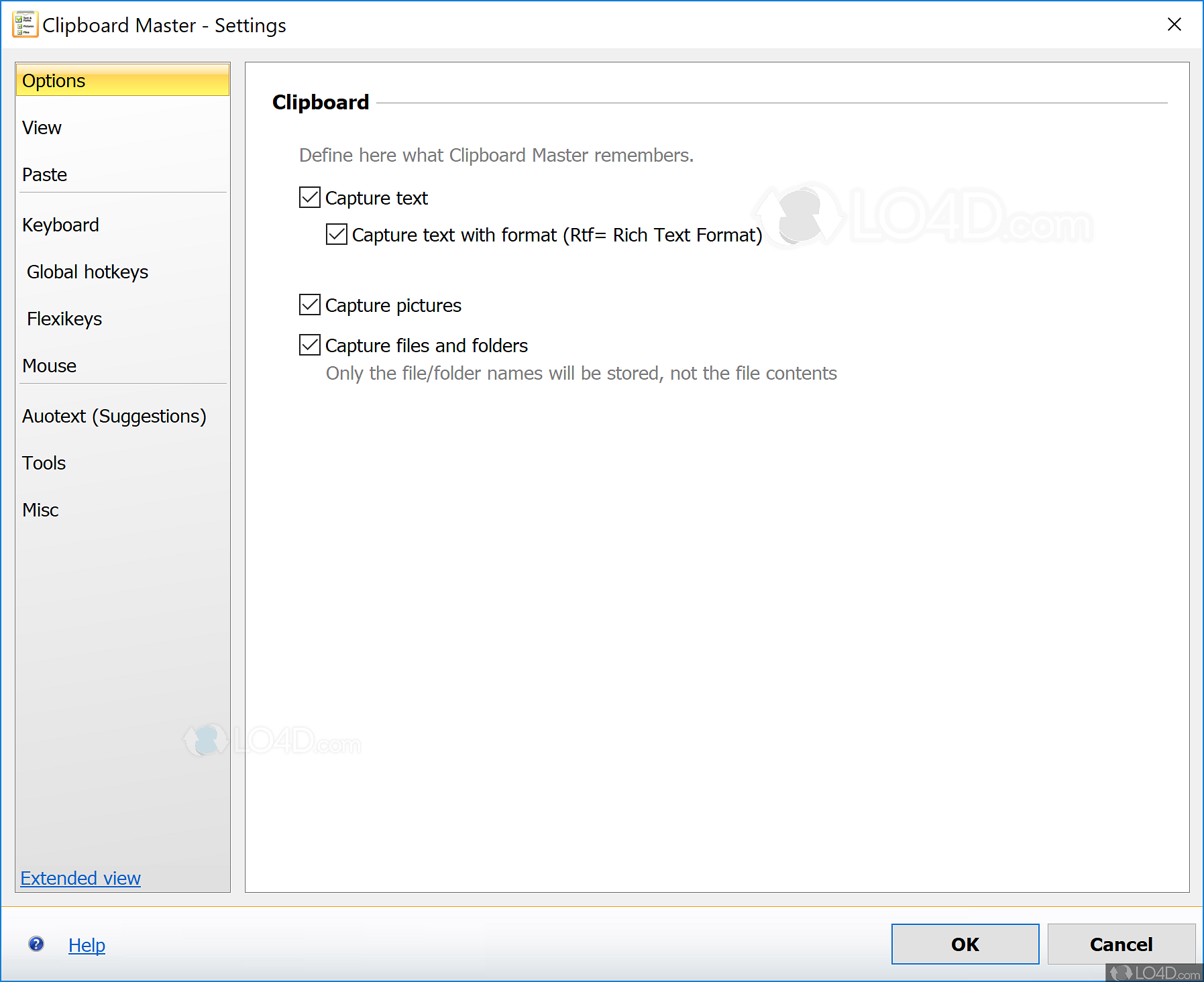1204x982 pixels.
Task: Switch to the Paste settings section
Action: pos(123,174)
